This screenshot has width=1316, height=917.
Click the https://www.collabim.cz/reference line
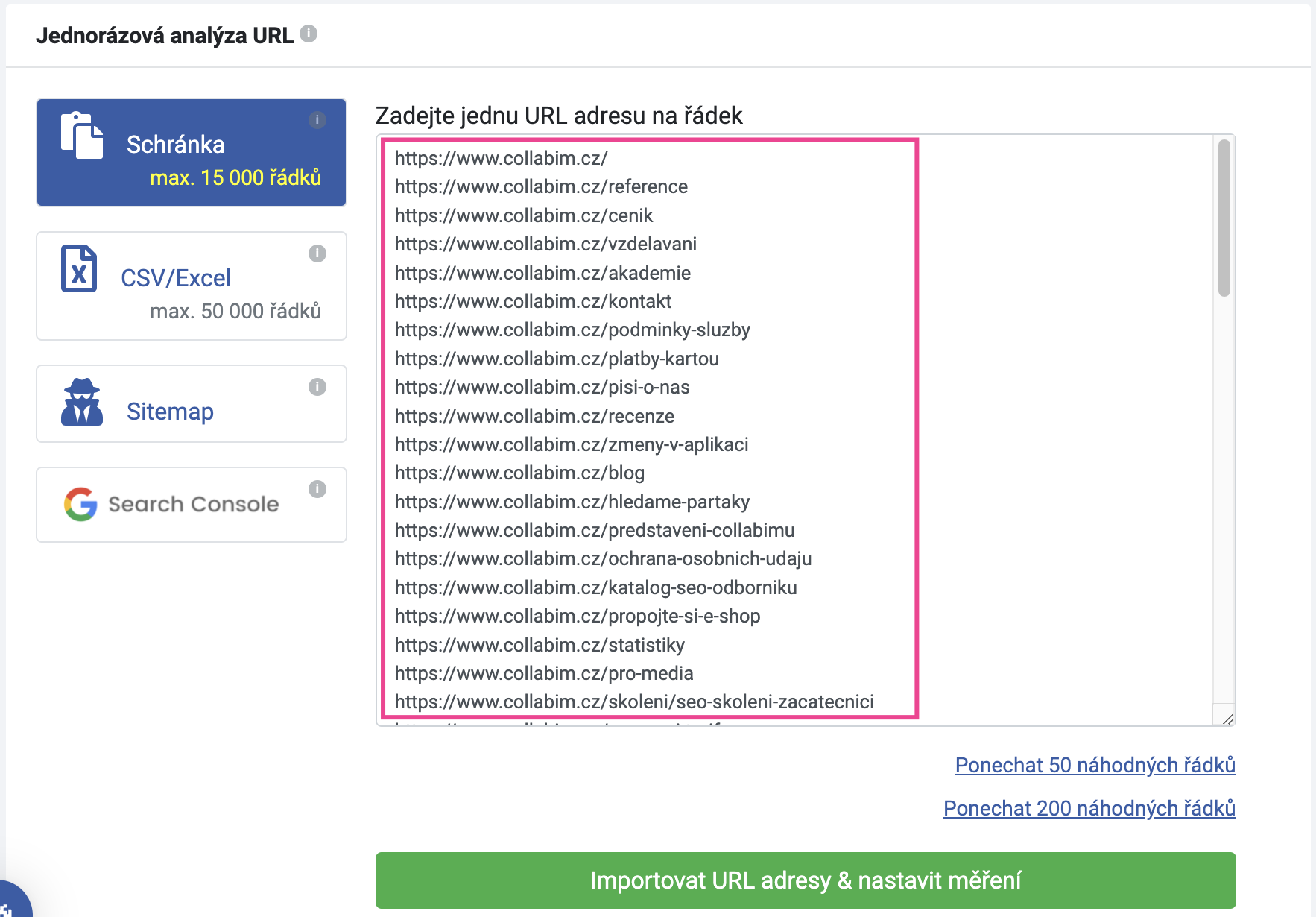[541, 186]
